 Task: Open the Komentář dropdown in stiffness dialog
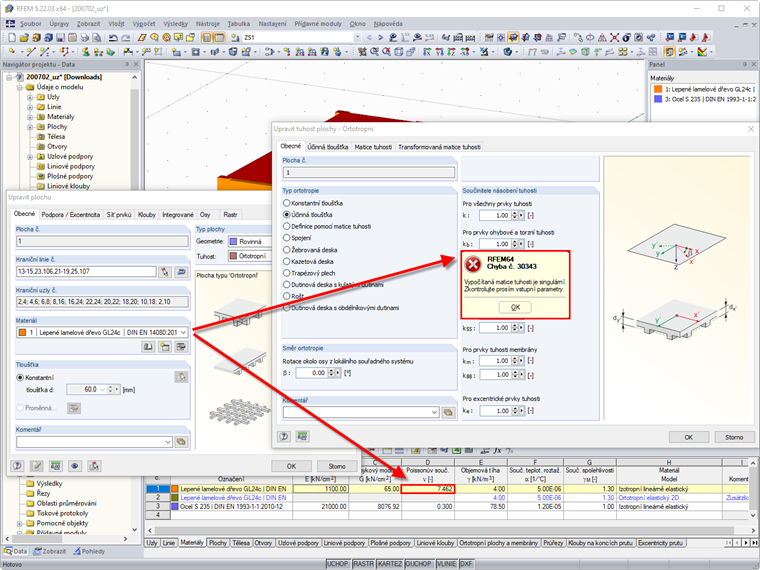(x=435, y=412)
